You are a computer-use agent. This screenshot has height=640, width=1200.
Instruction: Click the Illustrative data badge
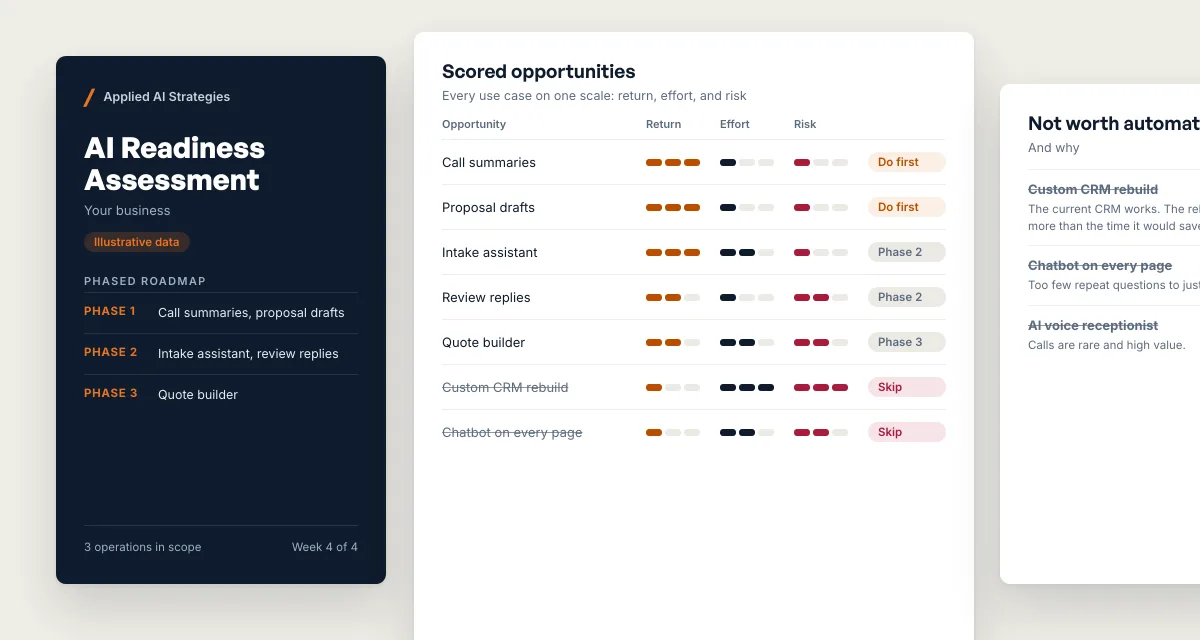tap(137, 242)
